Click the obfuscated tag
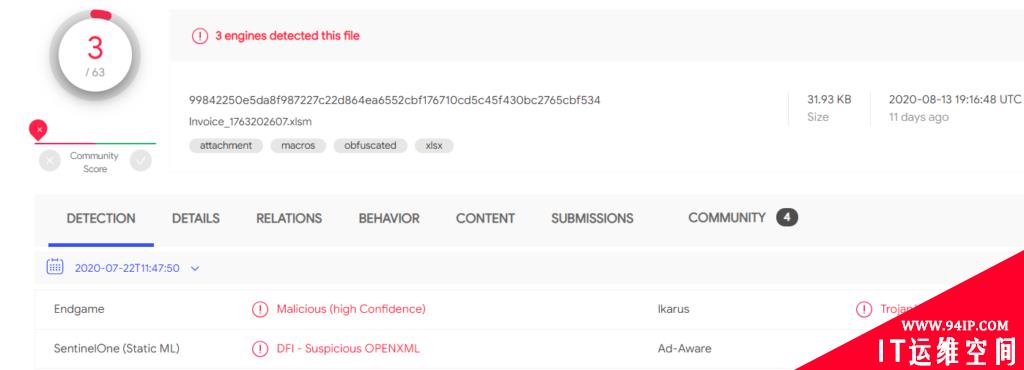The width and height of the screenshot is (1024, 370). [x=370, y=146]
